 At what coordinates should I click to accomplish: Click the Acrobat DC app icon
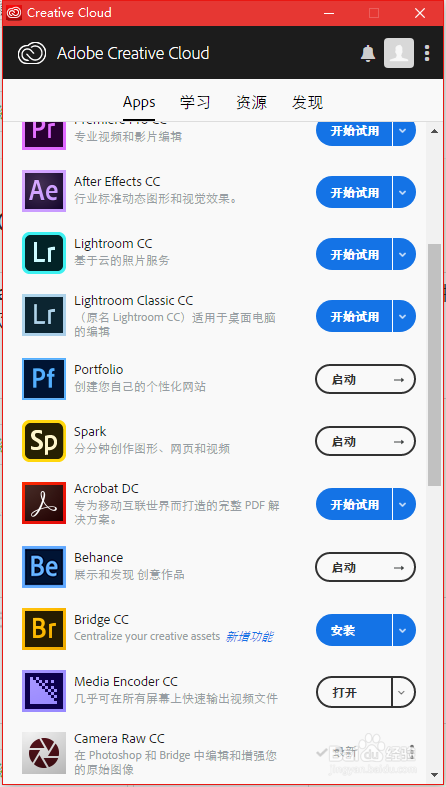pos(44,503)
